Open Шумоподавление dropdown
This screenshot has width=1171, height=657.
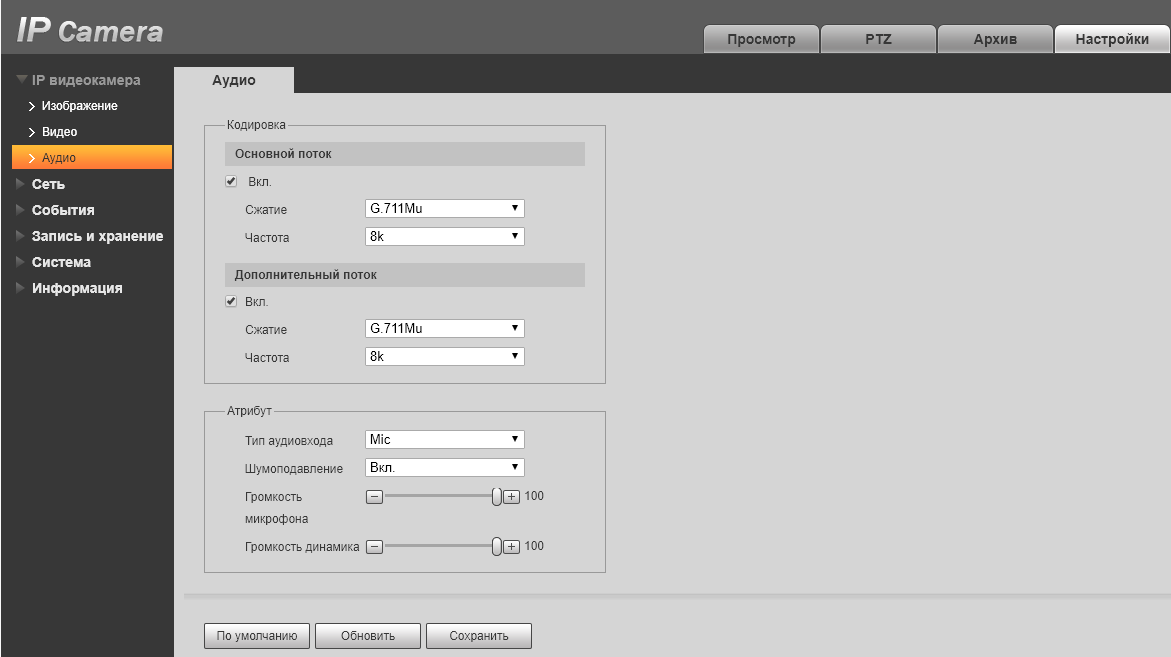[x=444, y=467]
